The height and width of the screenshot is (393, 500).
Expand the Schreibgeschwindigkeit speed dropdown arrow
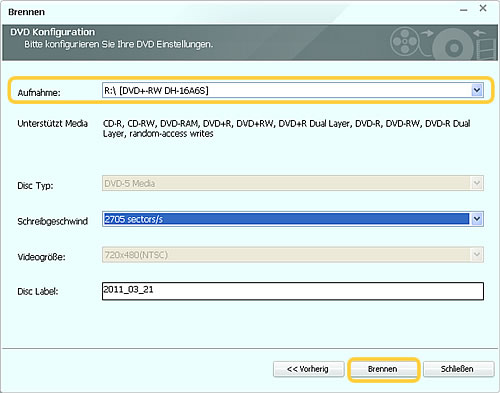477,219
